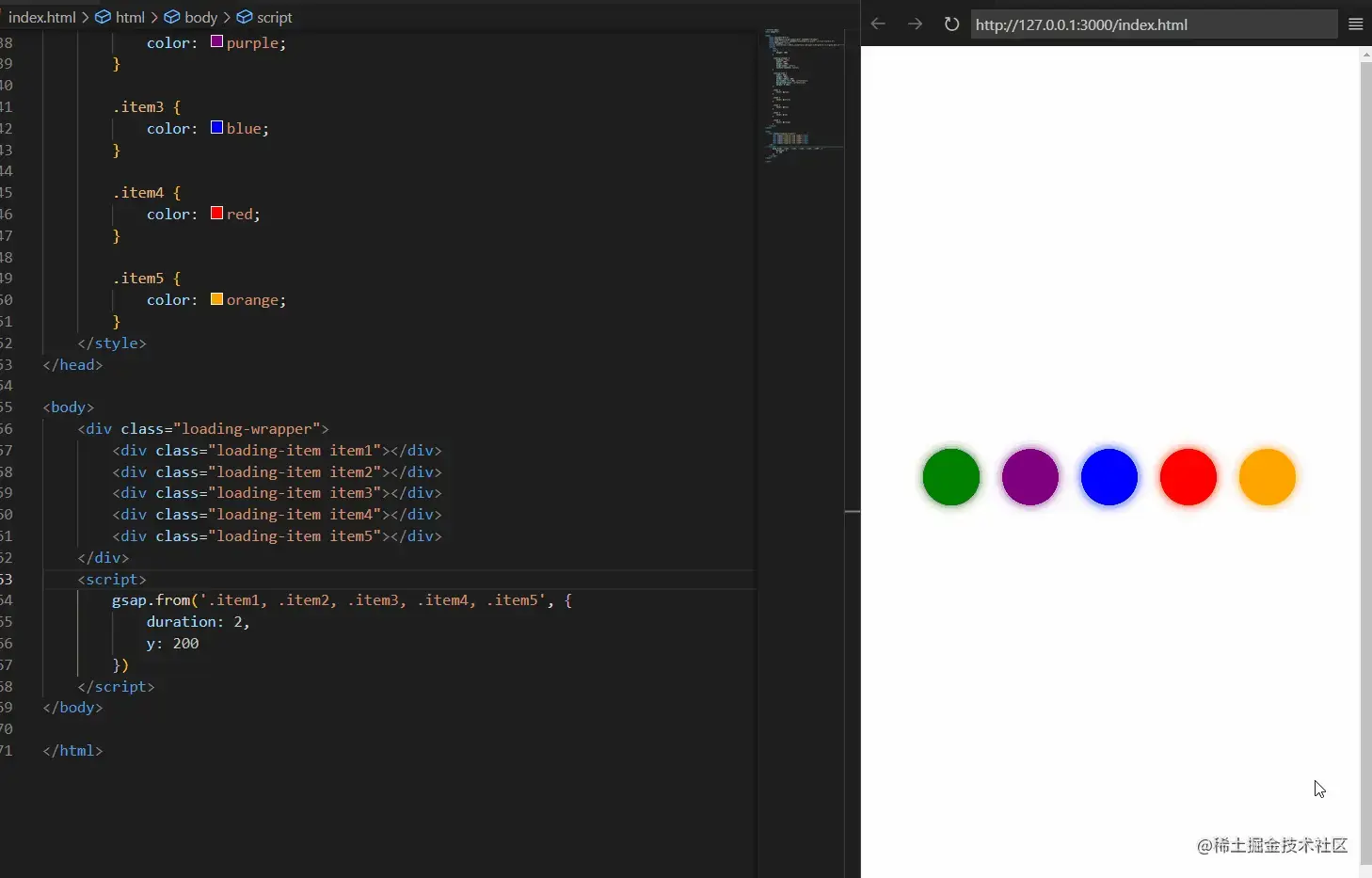Click the green circle in the preview
Image resolution: width=1372 pixels, height=878 pixels.
(950, 477)
